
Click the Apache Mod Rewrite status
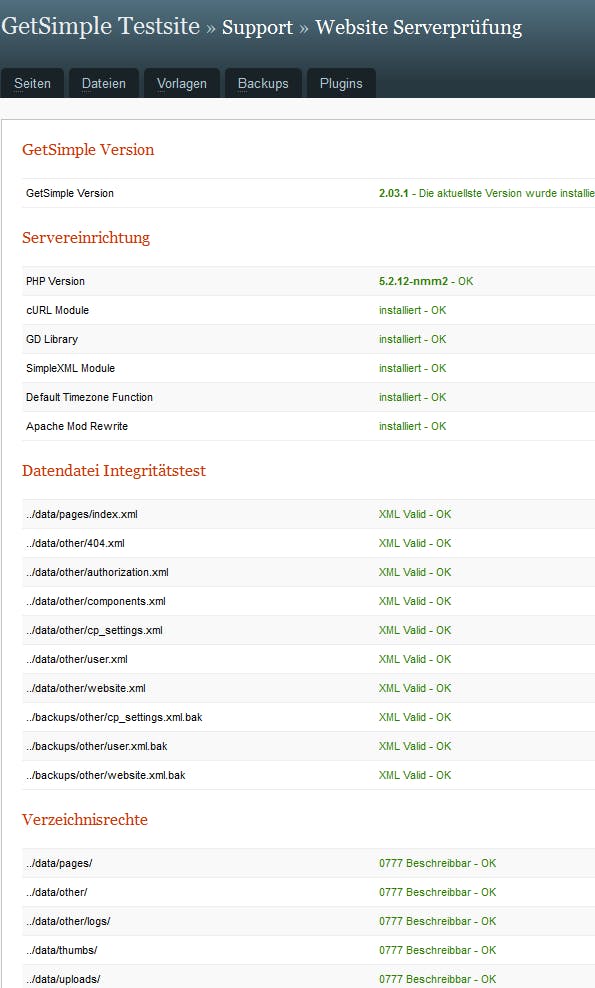(x=412, y=427)
